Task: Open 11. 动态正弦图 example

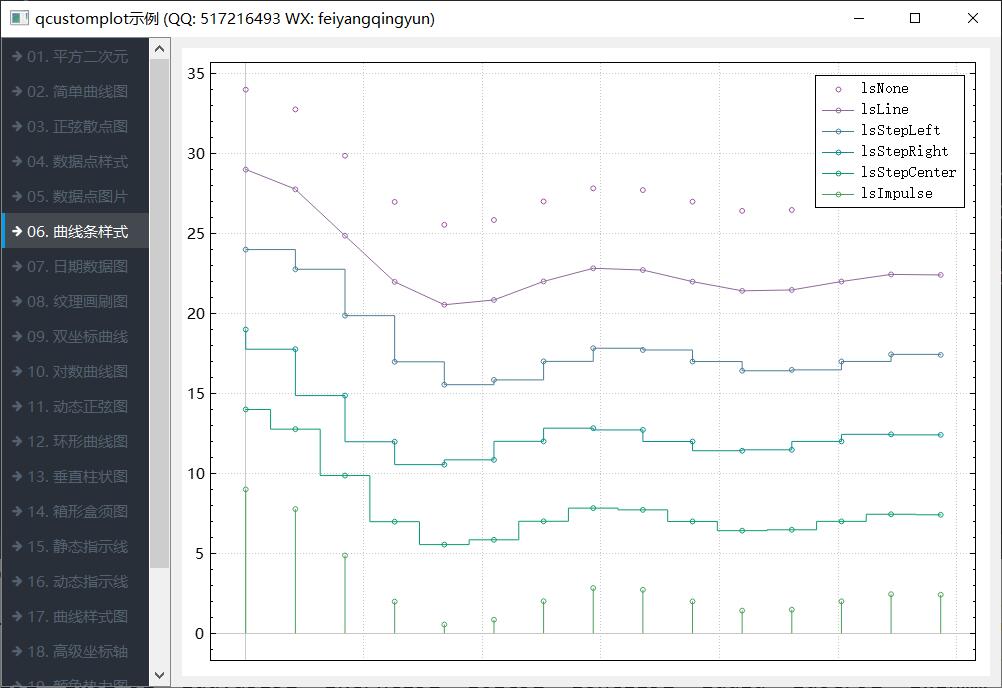Action: 76,407
